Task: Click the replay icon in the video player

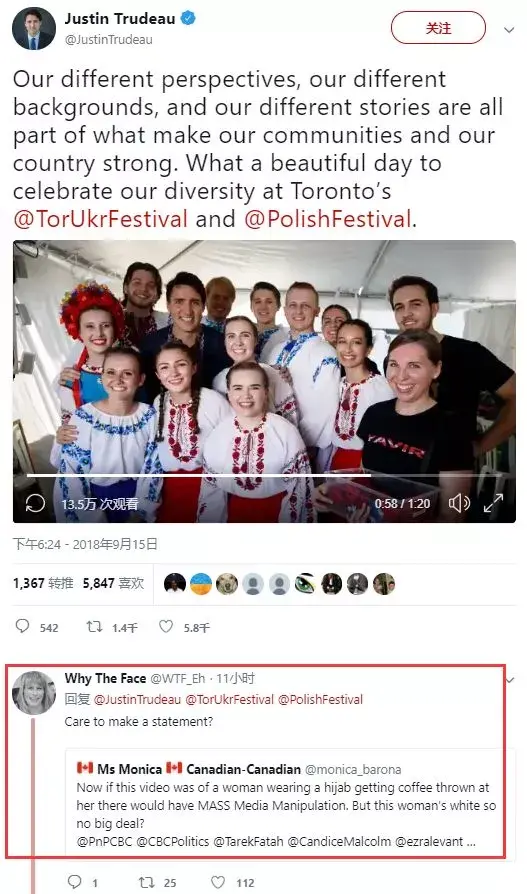Action: pos(35,503)
